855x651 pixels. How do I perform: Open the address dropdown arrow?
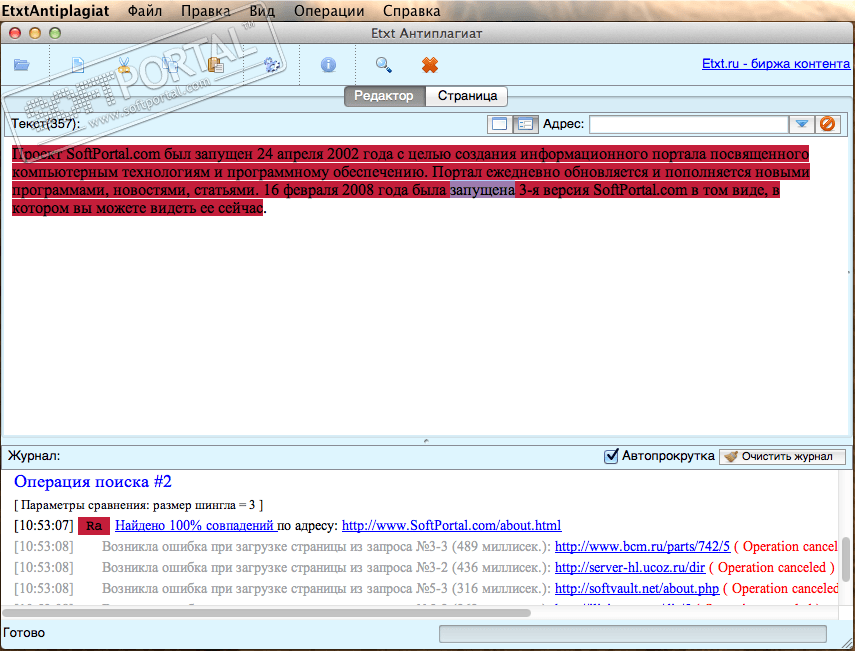(x=801, y=124)
